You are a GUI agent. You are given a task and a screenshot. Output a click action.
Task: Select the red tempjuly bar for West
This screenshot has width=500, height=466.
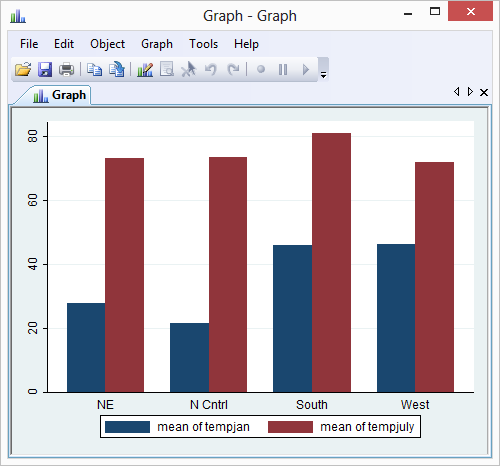point(434,277)
